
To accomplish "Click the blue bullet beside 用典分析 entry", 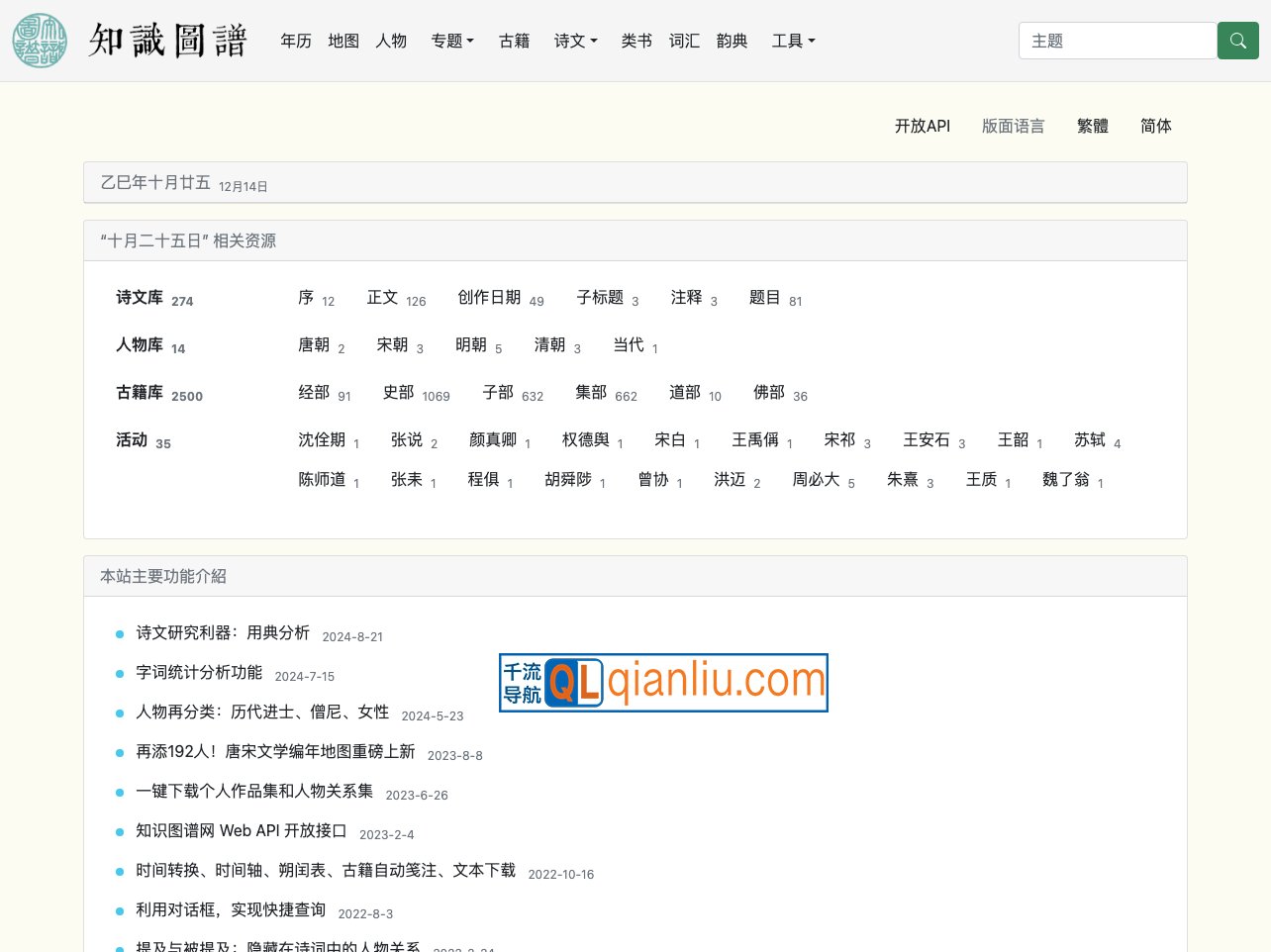I will point(120,634).
